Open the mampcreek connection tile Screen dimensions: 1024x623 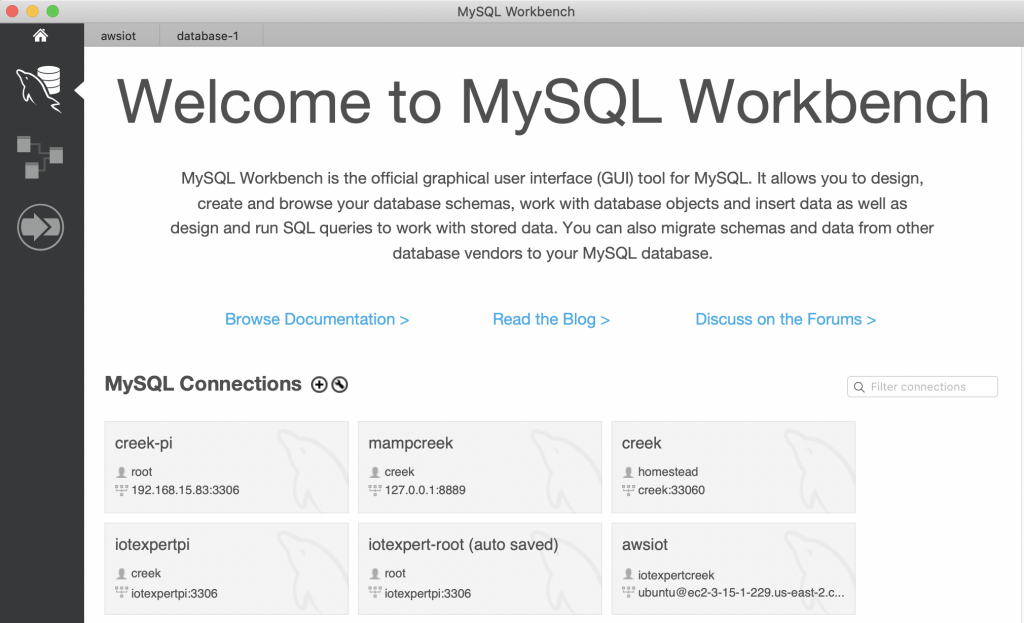(480, 467)
